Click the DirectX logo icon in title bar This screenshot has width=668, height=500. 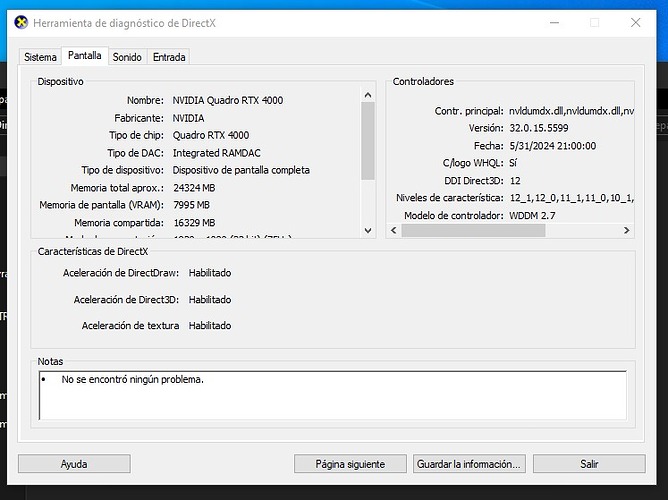pos(21,23)
